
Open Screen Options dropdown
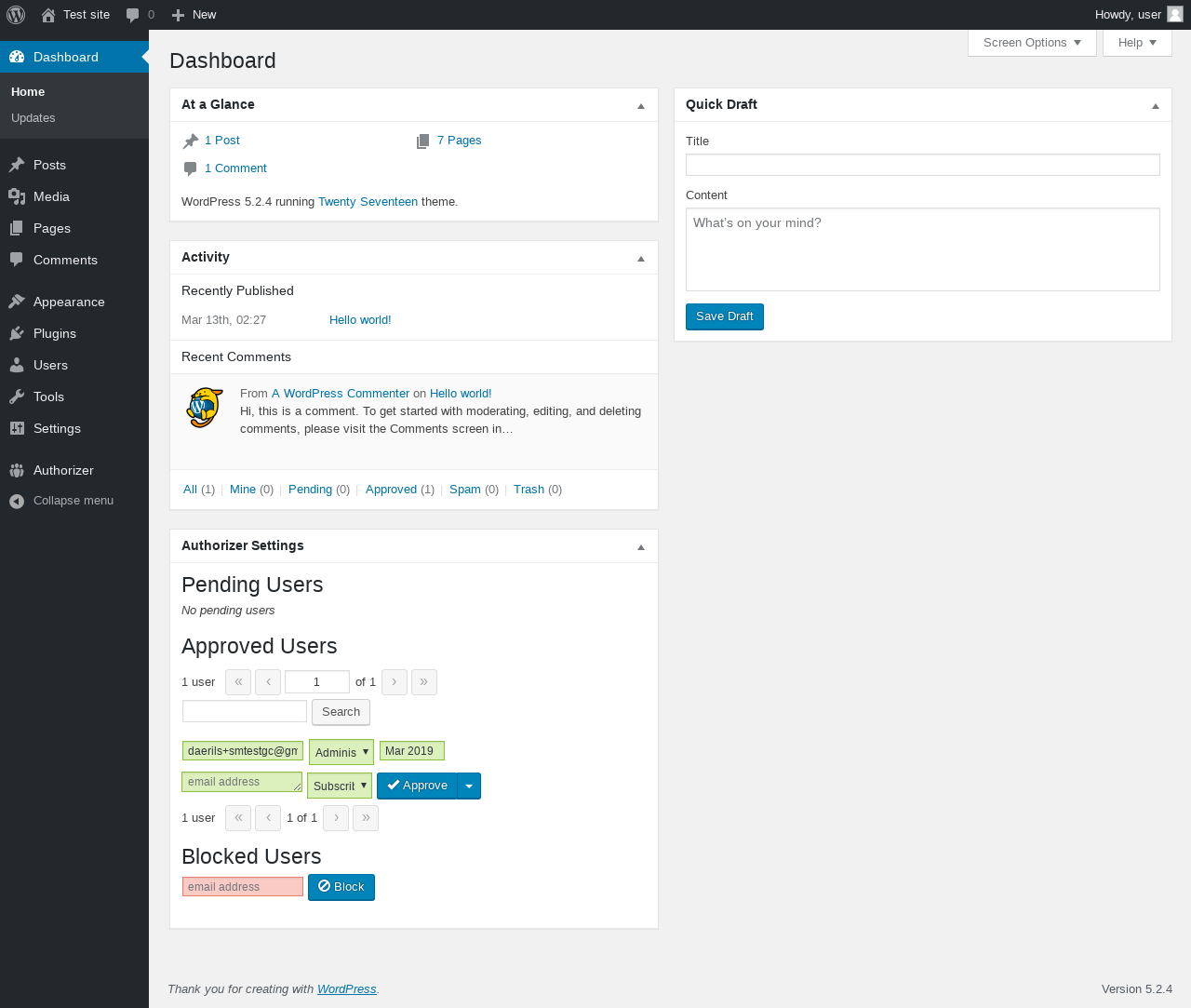[x=1032, y=43]
